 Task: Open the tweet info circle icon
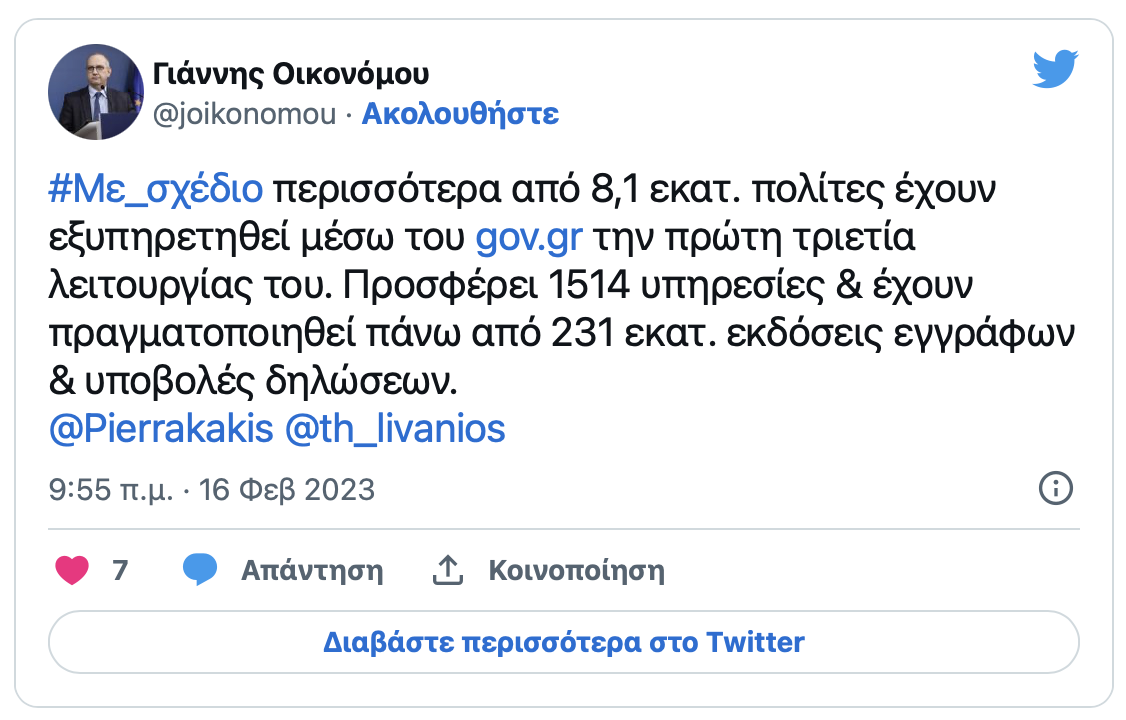1056,489
